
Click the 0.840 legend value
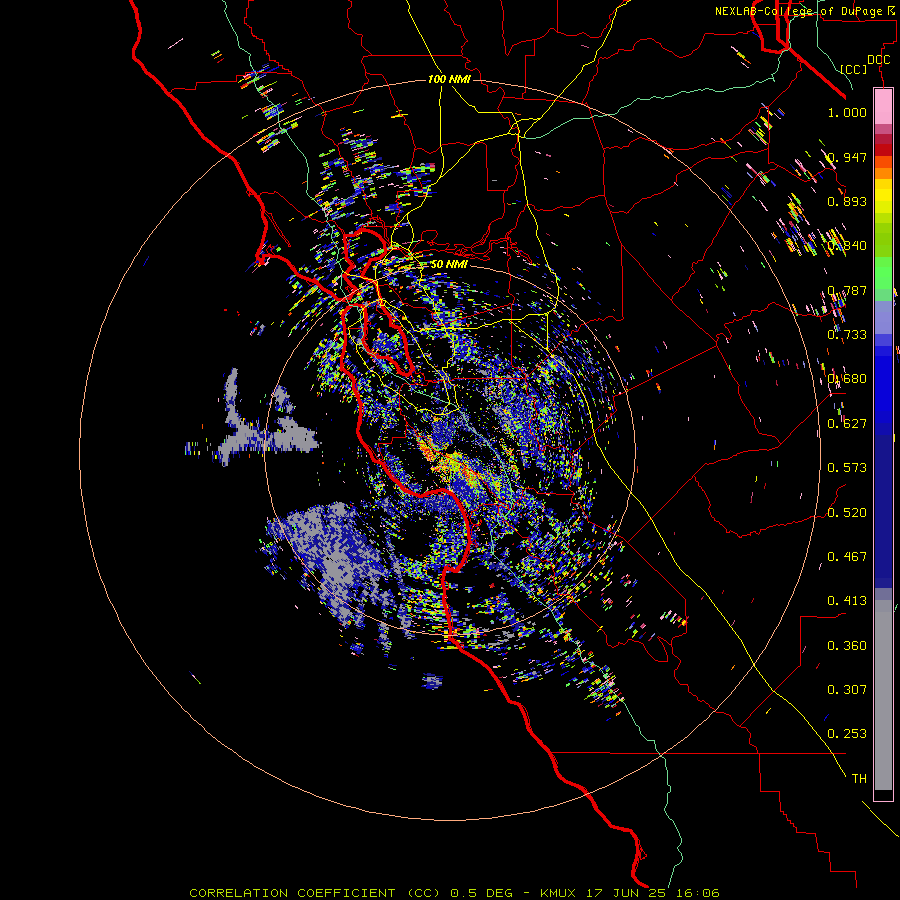click(x=847, y=246)
